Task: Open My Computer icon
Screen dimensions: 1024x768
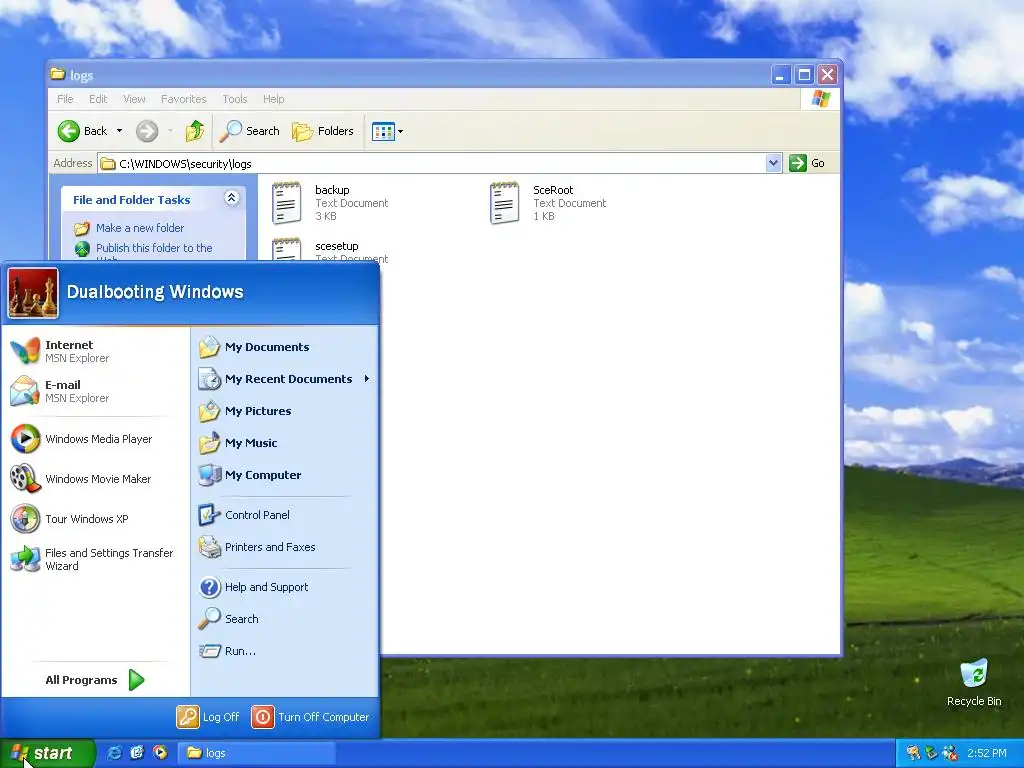Action: (x=210, y=475)
